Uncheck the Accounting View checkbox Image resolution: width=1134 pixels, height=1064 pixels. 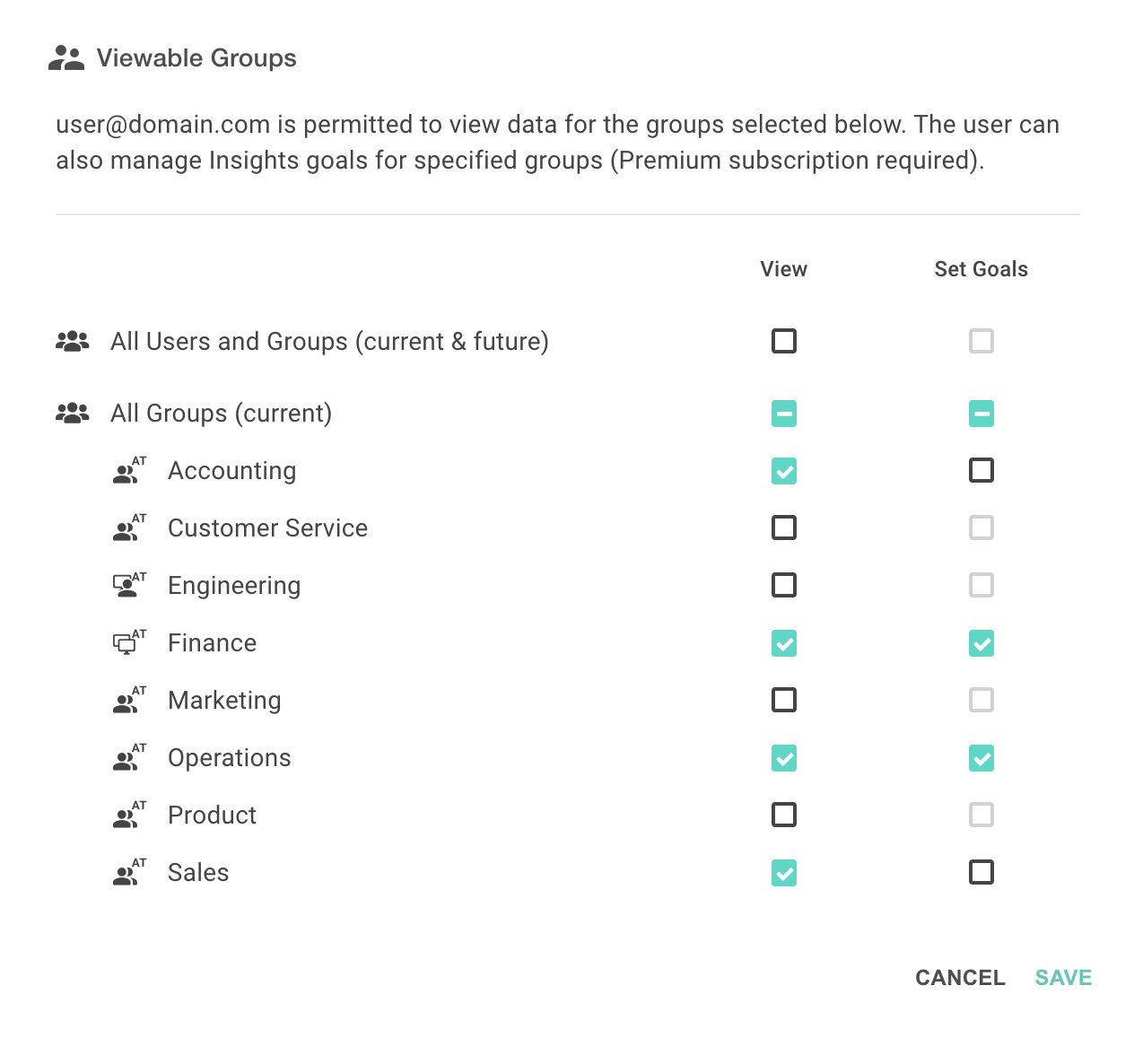784,471
